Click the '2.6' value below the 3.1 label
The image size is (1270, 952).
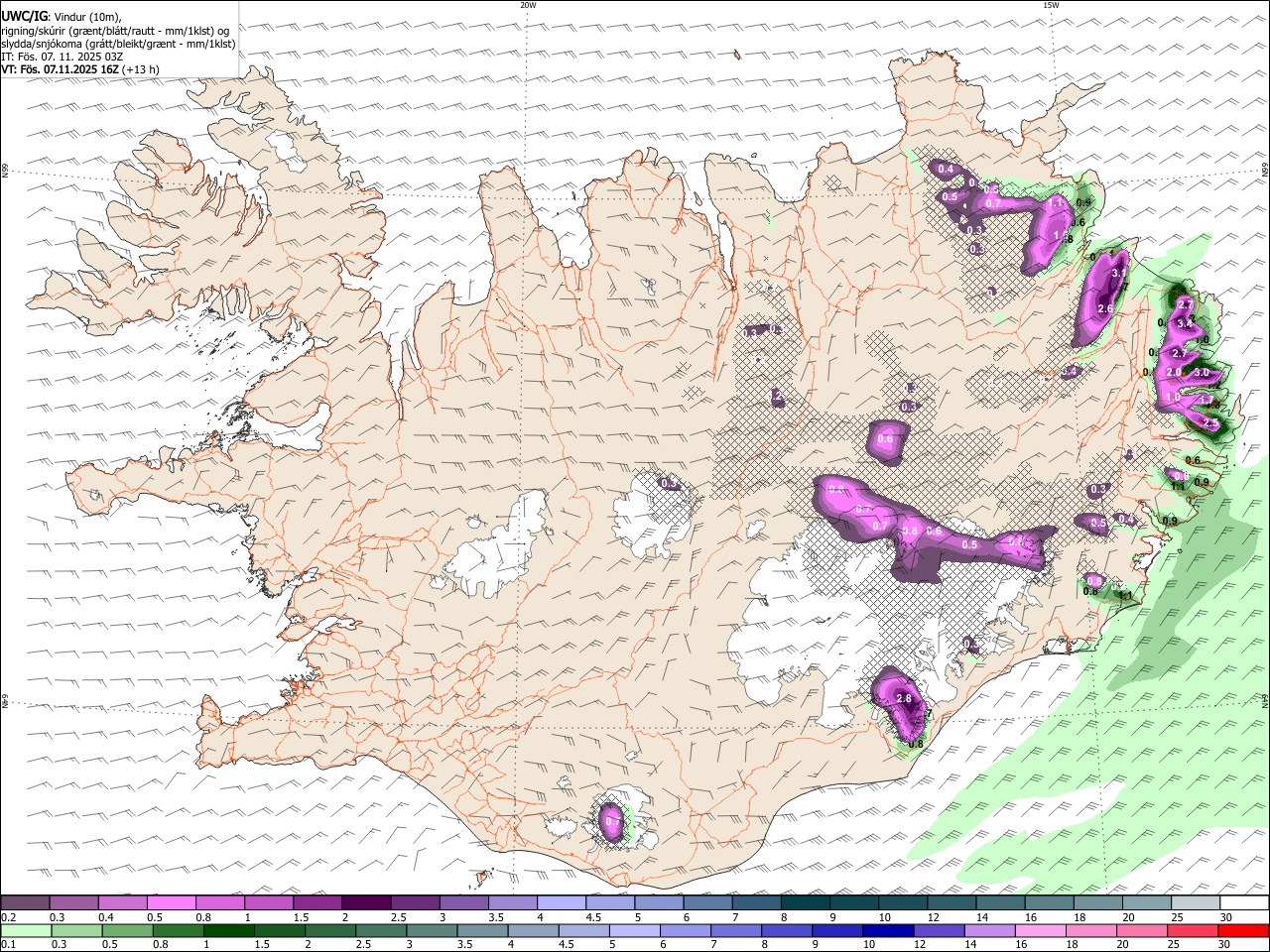click(x=1106, y=309)
